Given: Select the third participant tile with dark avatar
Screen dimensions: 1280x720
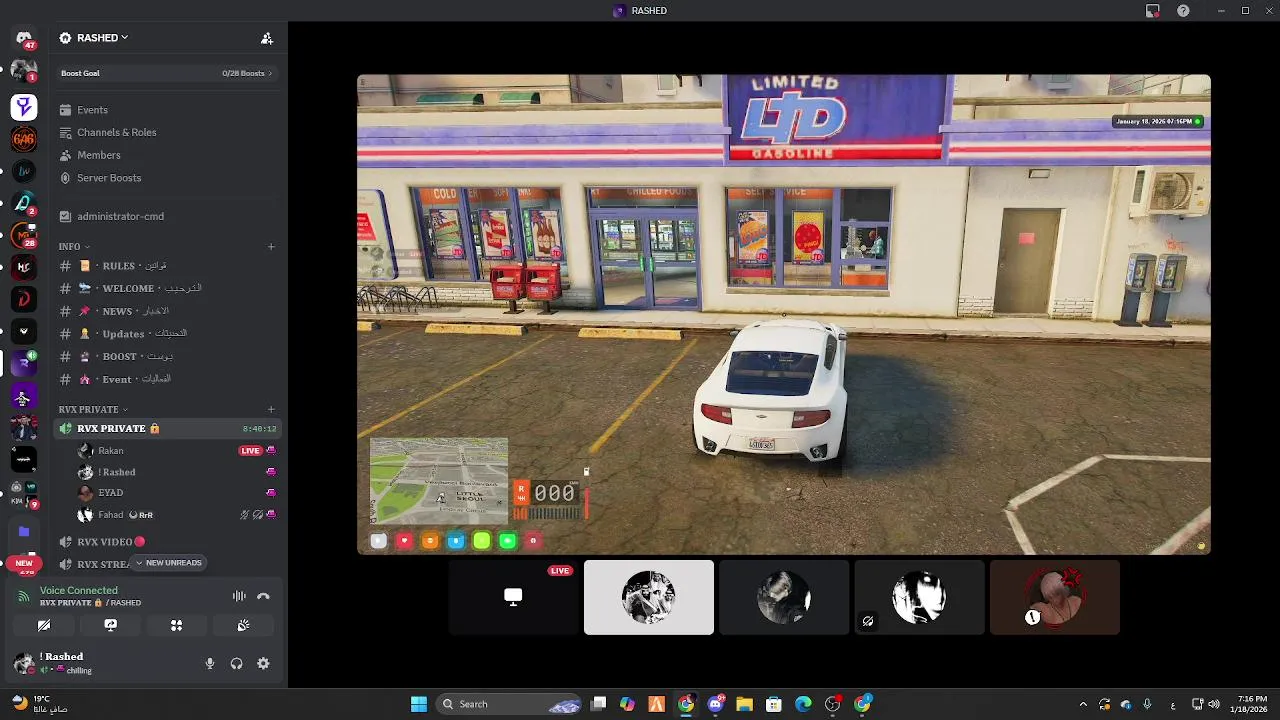Looking at the screenshot, I should tap(784, 597).
